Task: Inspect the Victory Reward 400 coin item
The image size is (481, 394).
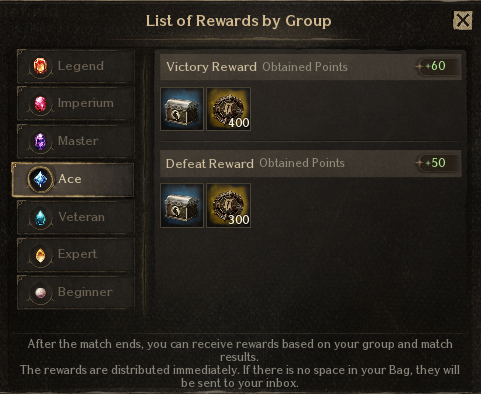Action: click(228, 109)
